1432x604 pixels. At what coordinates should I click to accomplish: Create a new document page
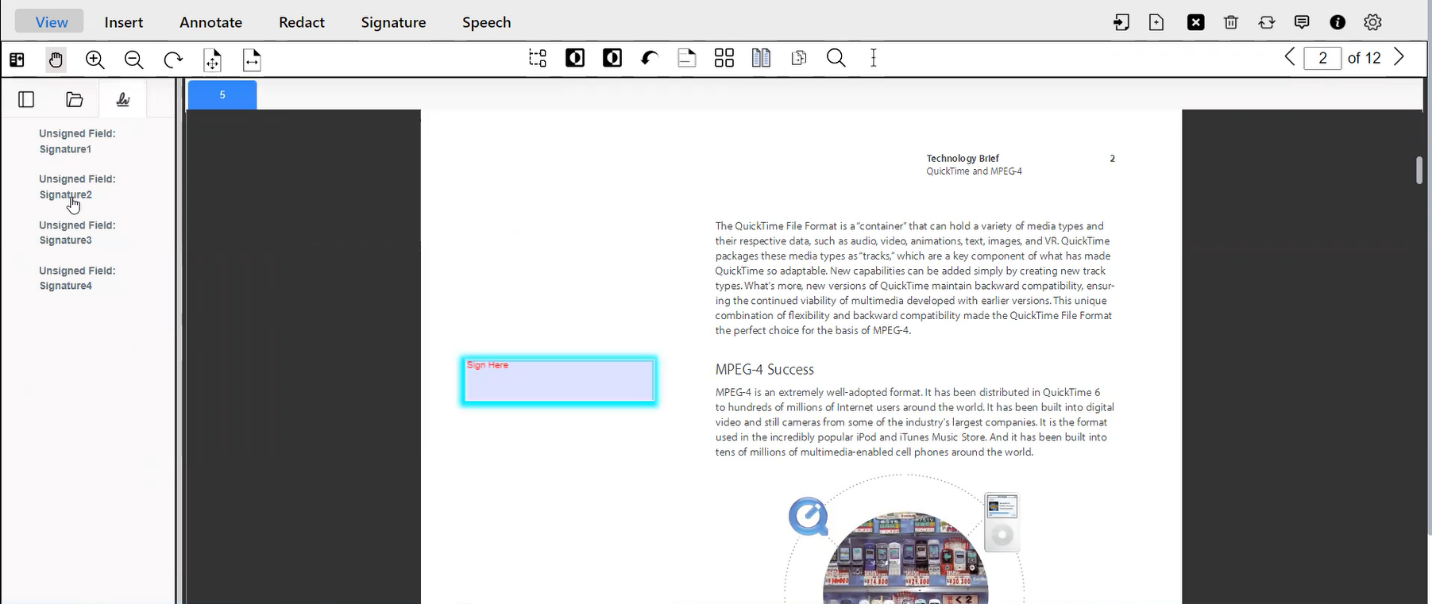1157,22
